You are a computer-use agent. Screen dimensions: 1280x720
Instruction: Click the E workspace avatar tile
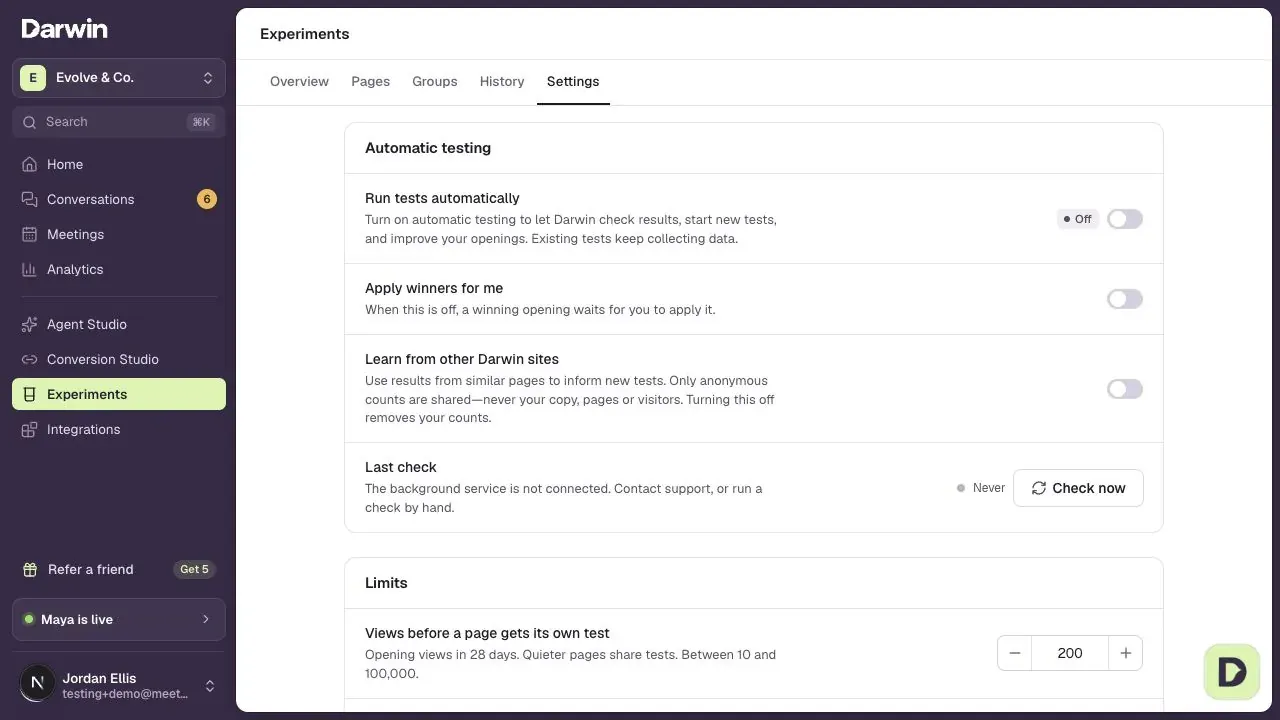coord(33,77)
